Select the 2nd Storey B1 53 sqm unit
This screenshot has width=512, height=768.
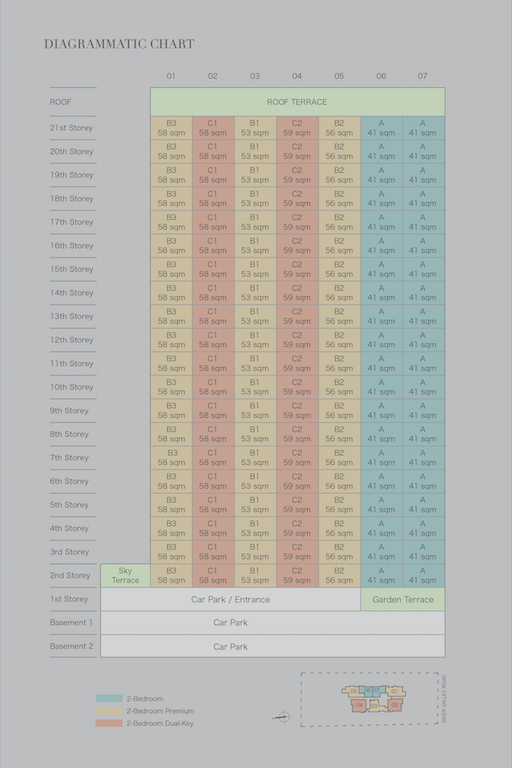point(255,576)
